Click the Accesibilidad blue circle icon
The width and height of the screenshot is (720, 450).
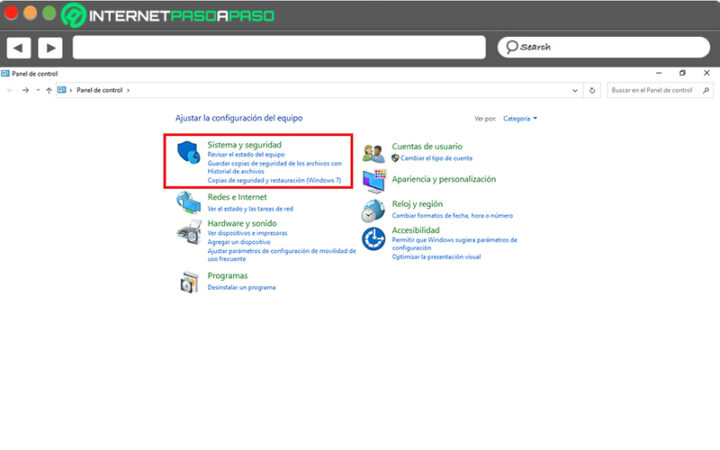tap(374, 239)
